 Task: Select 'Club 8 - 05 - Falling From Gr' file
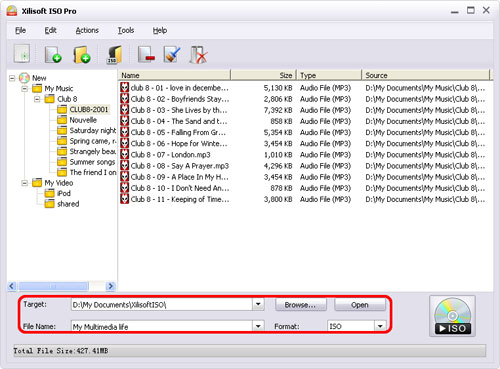178,132
